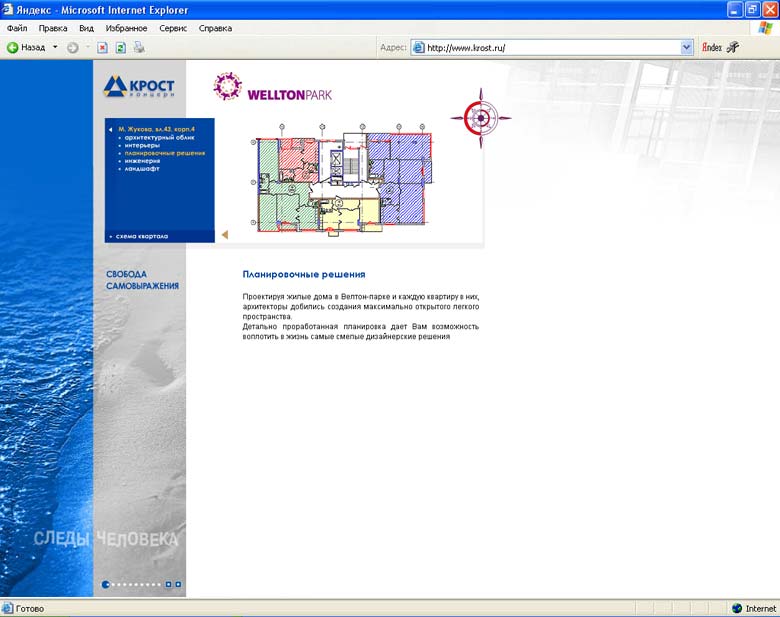Open the Вид menu
This screenshot has height=617, width=780.
pyautogui.click(x=87, y=28)
